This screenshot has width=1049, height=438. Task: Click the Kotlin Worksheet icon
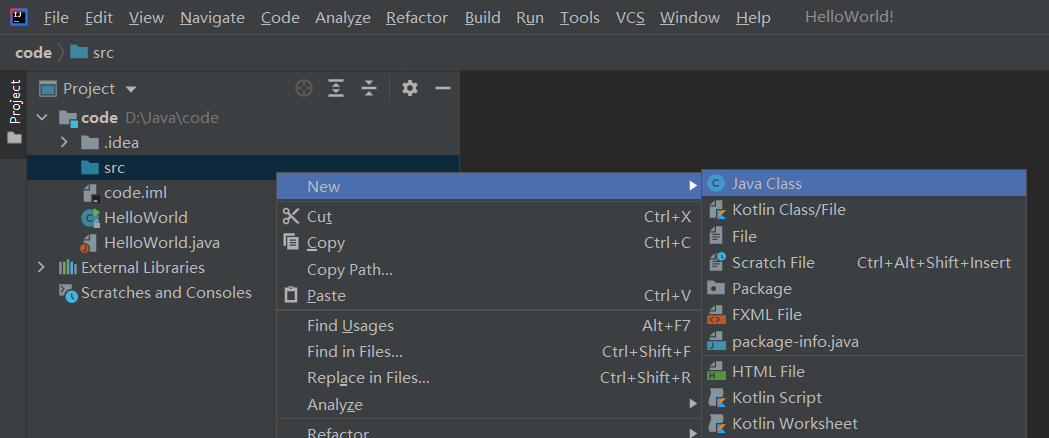(x=717, y=424)
